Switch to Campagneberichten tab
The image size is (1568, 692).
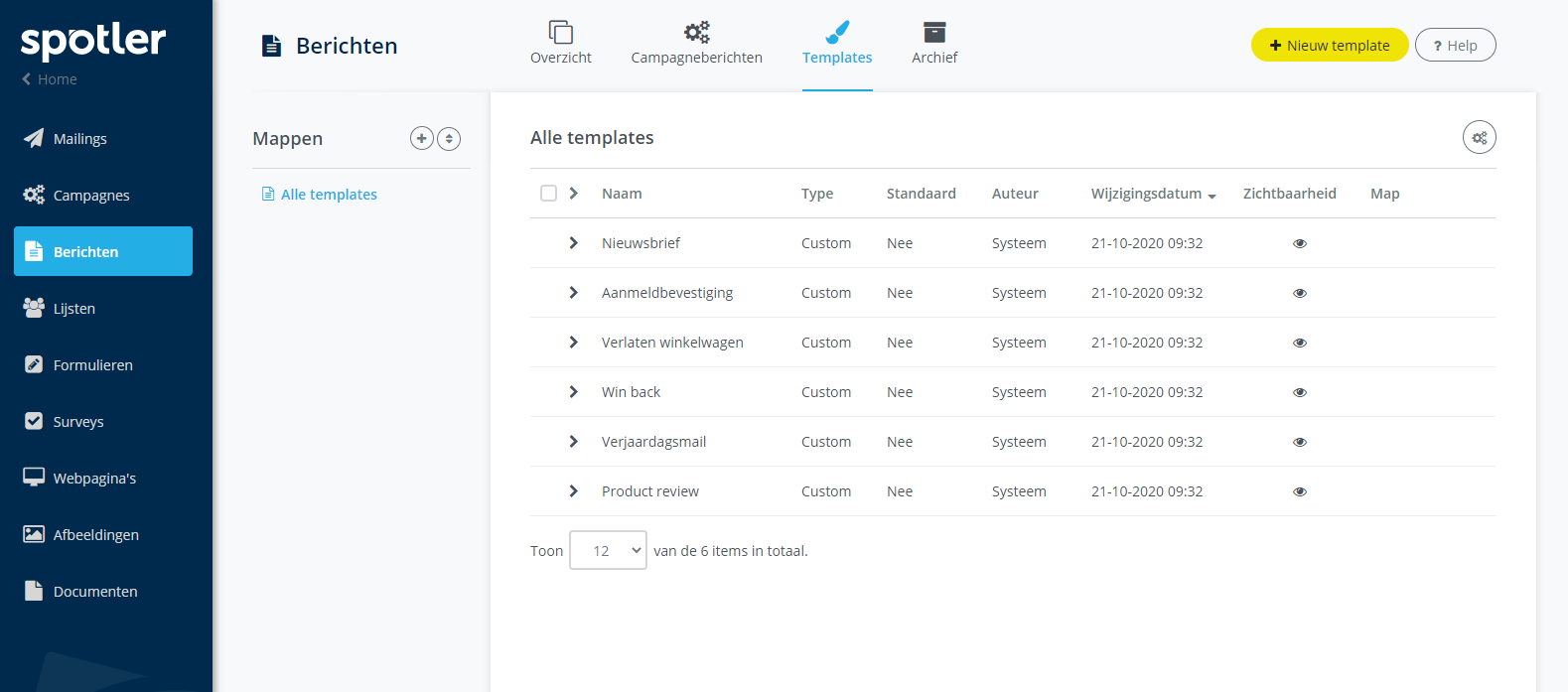[x=697, y=44]
